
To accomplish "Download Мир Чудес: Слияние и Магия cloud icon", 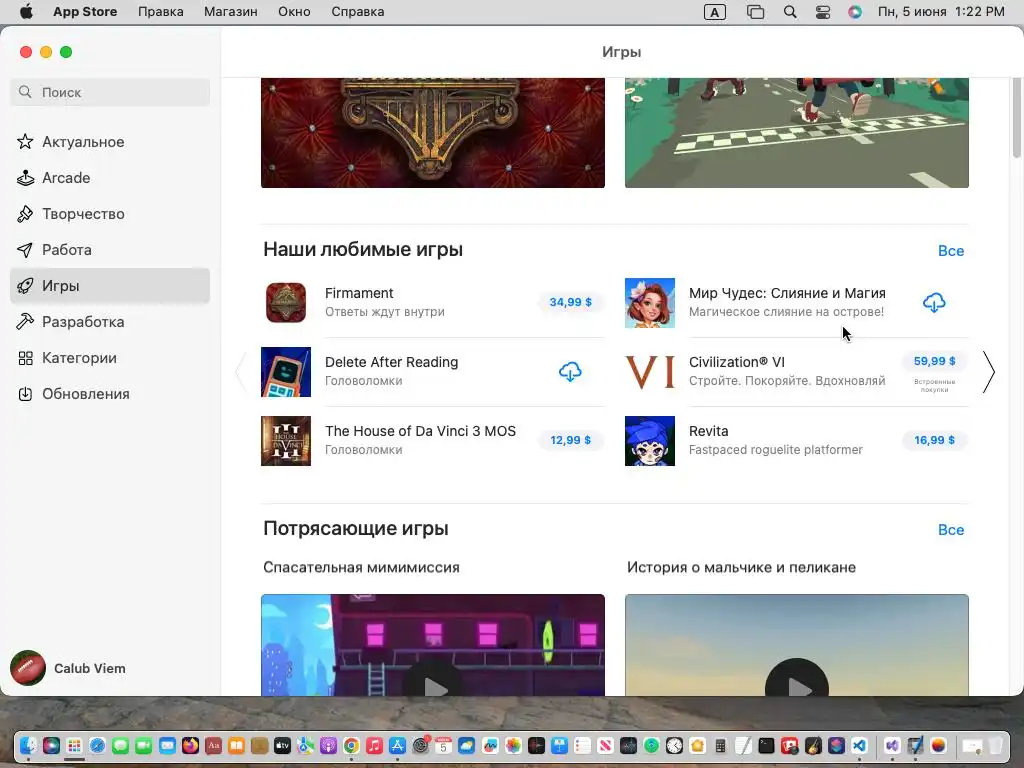I will (x=934, y=302).
